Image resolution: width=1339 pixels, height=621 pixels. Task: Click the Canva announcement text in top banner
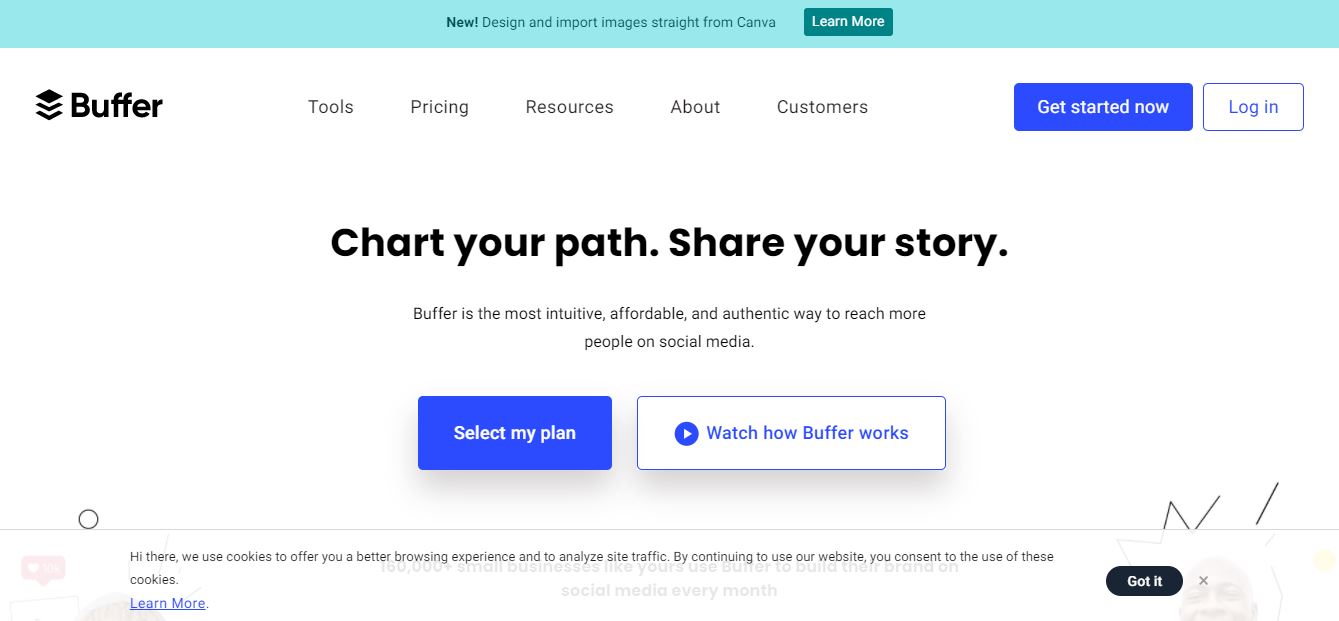point(611,22)
